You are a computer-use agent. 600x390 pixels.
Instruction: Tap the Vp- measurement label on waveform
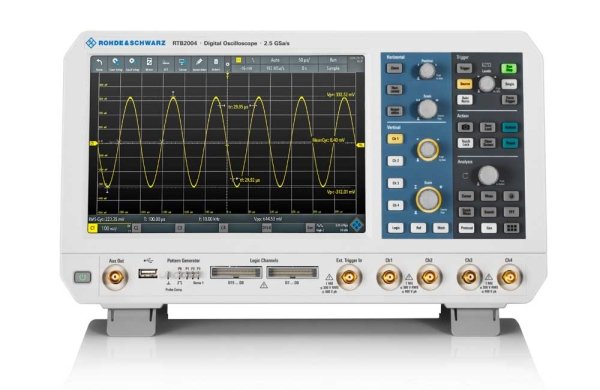tap(341, 191)
